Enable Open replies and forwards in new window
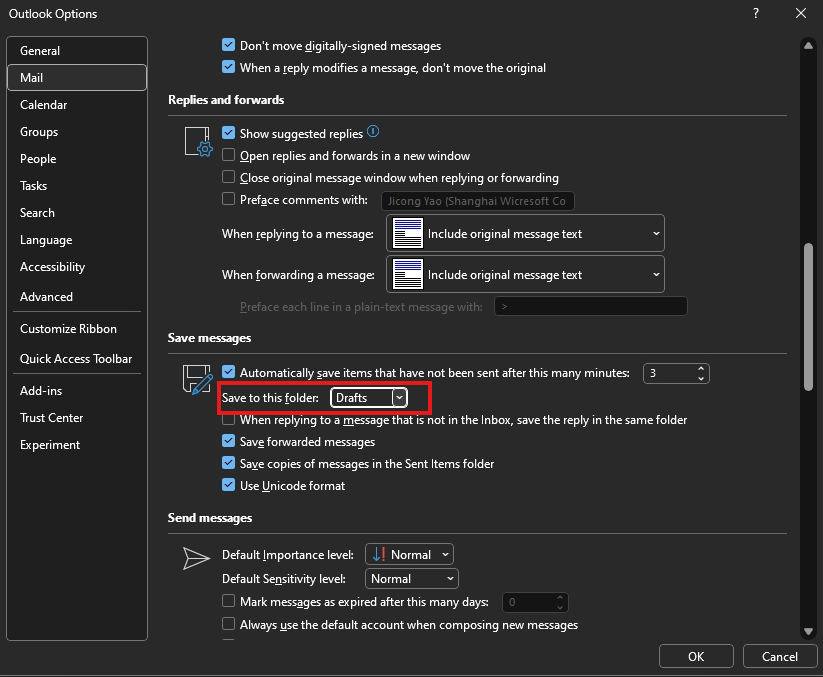This screenshot has height=677, width=823. pos(228,153)
